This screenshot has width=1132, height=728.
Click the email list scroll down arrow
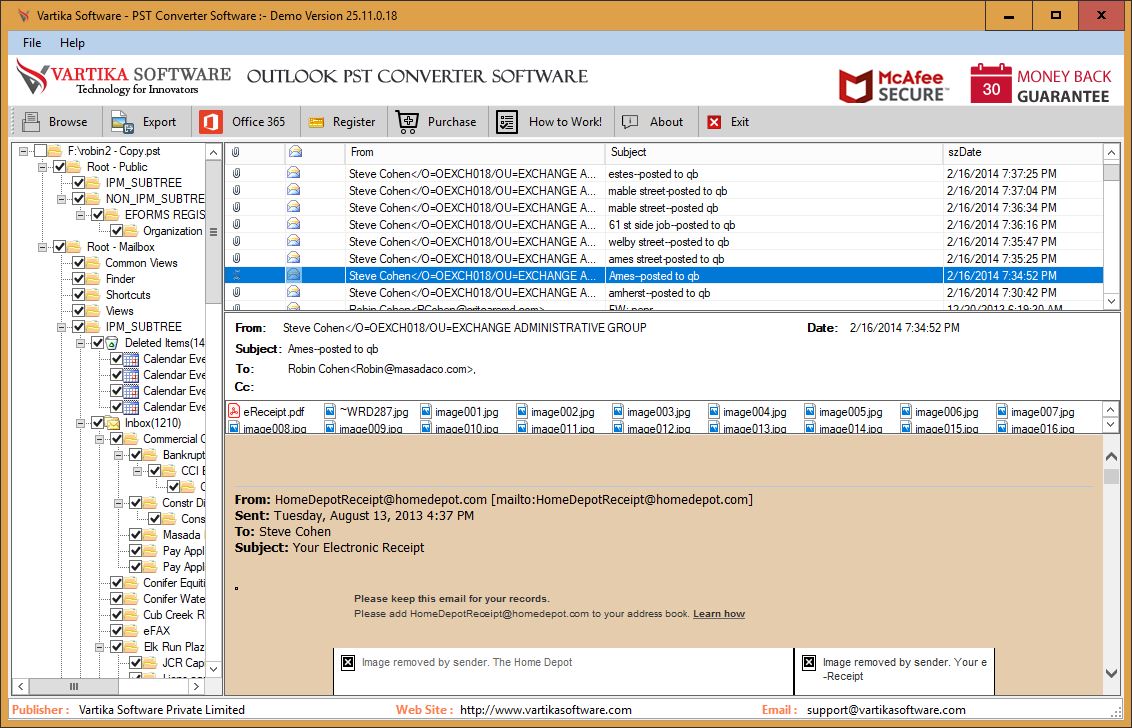1111,301
